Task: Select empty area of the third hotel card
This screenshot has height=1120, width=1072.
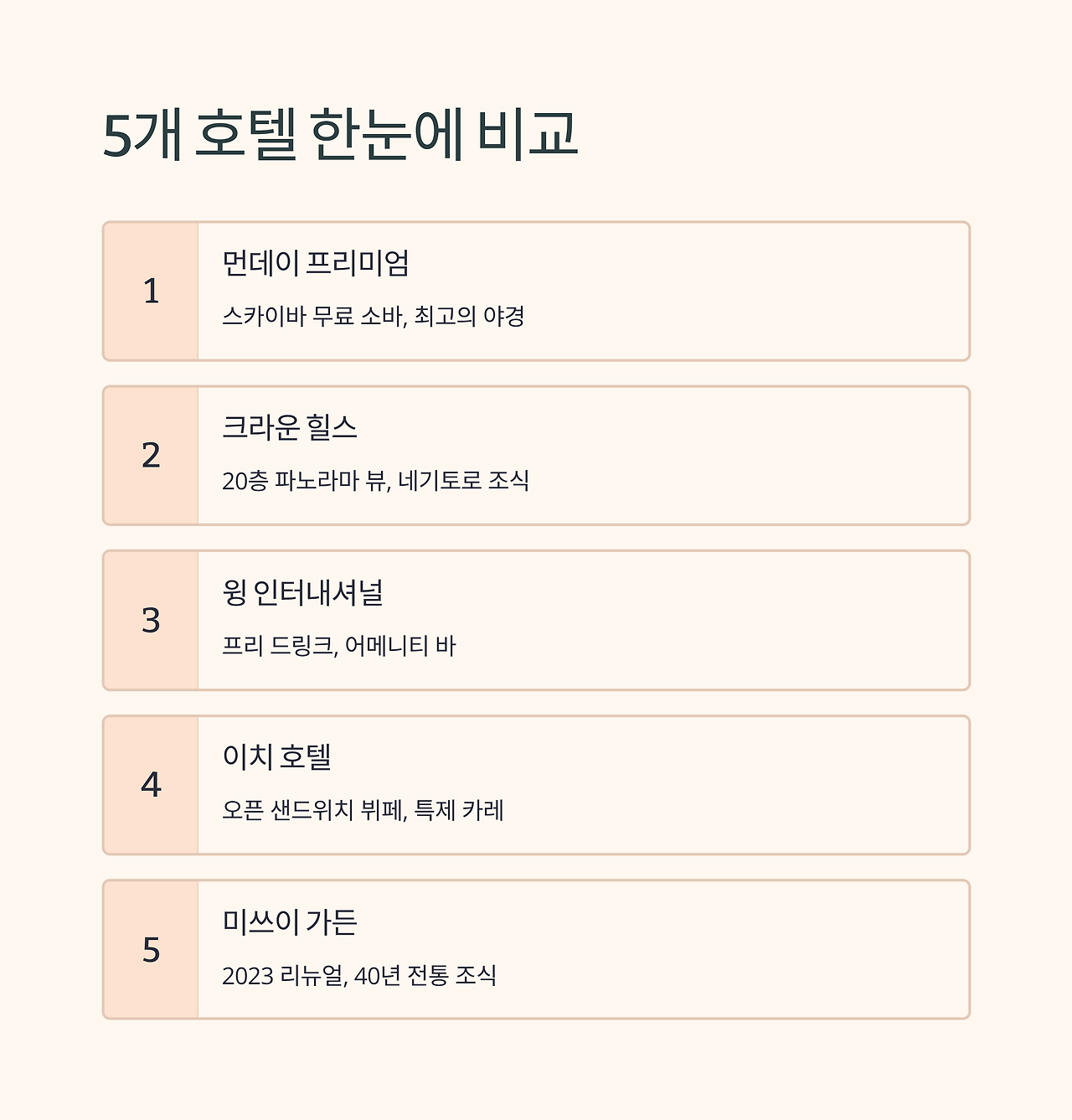Action: [x=754, y=621]
